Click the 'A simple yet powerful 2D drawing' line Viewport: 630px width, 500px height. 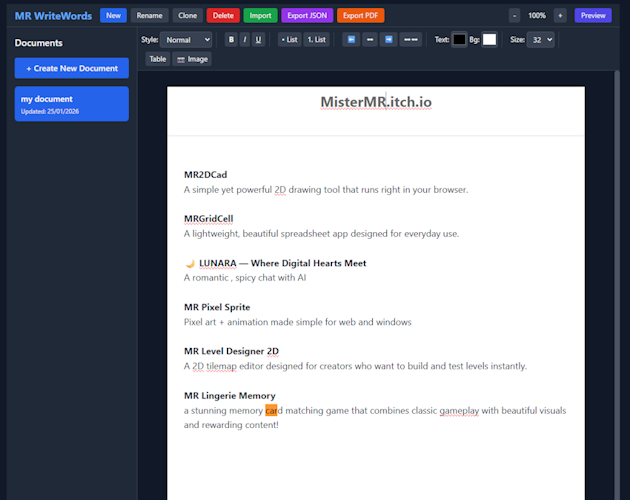[x=326, y=190]
